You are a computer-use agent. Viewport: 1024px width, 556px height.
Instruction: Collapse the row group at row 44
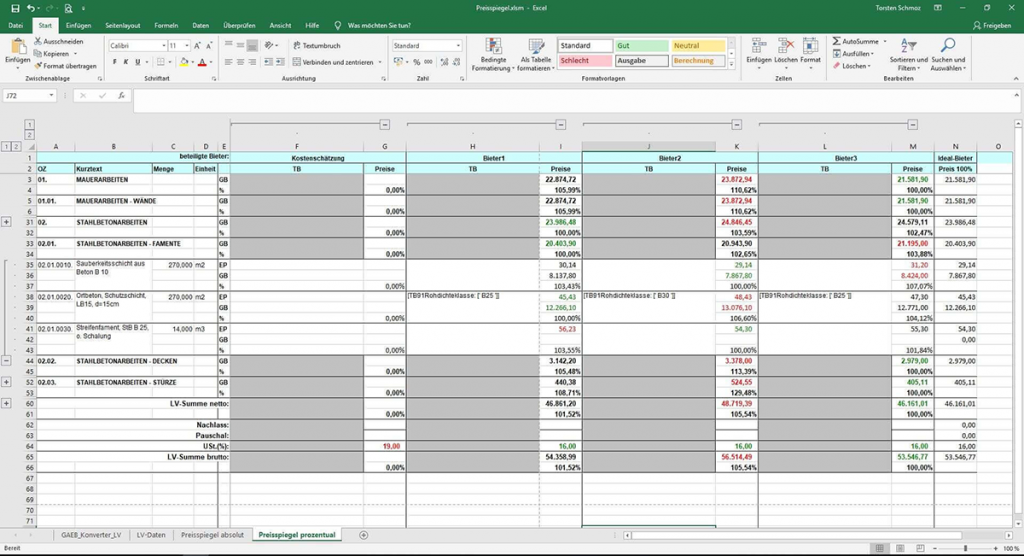[7, 361]
